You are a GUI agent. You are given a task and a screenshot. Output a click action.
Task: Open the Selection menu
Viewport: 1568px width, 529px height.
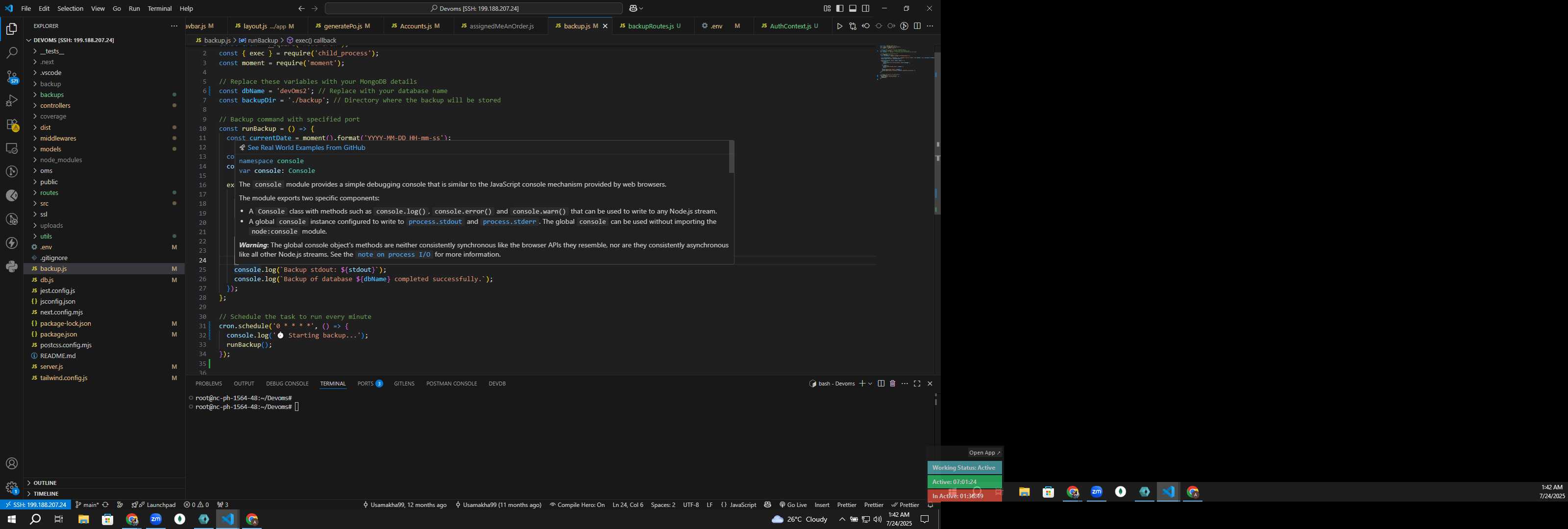70,8
